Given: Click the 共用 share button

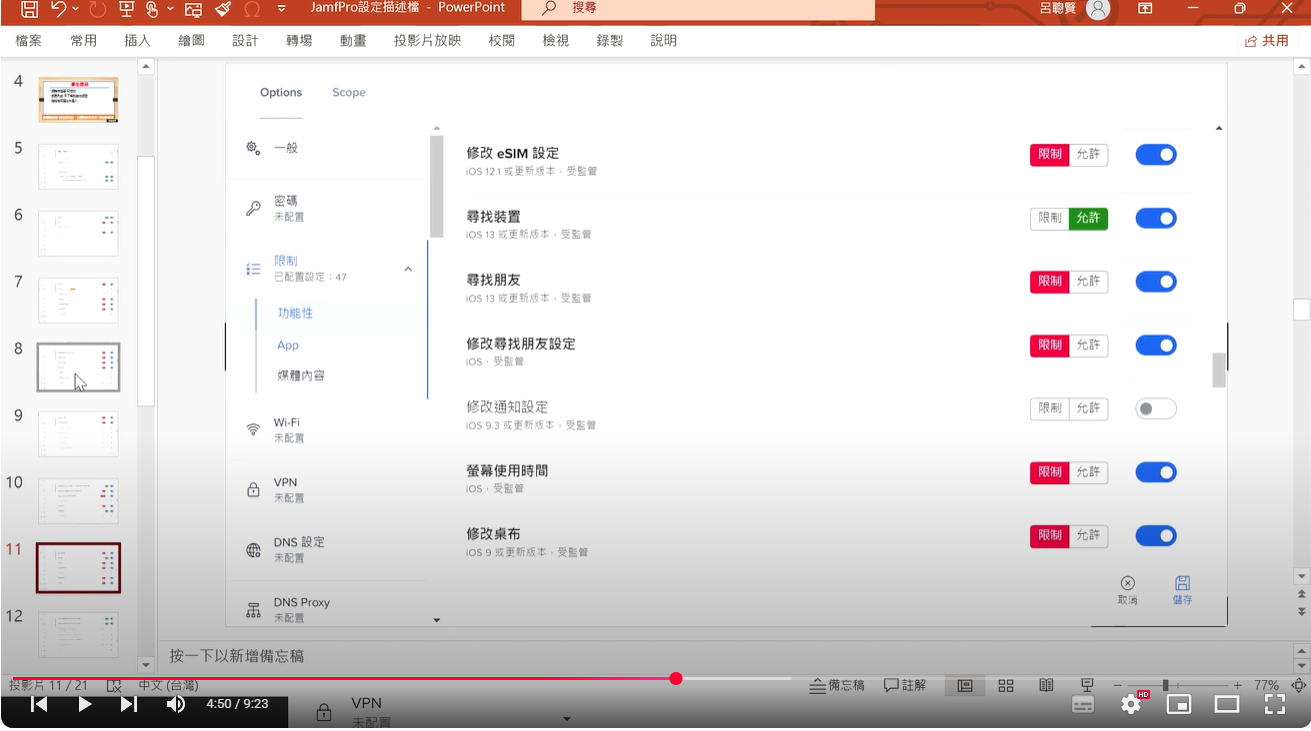Looking at the screenshot, I should pos(1267,41).
